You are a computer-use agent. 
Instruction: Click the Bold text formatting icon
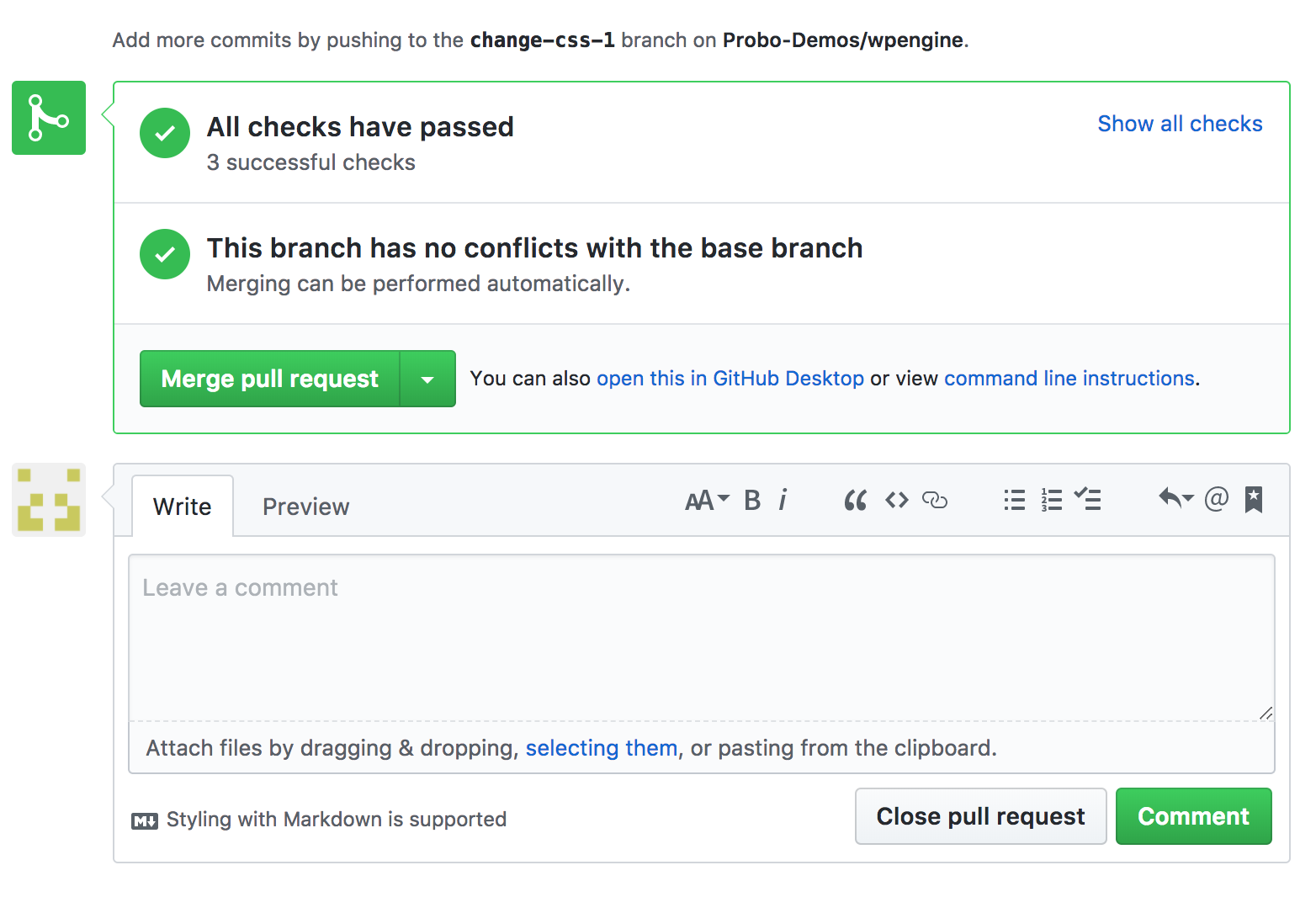click(752, 501)
